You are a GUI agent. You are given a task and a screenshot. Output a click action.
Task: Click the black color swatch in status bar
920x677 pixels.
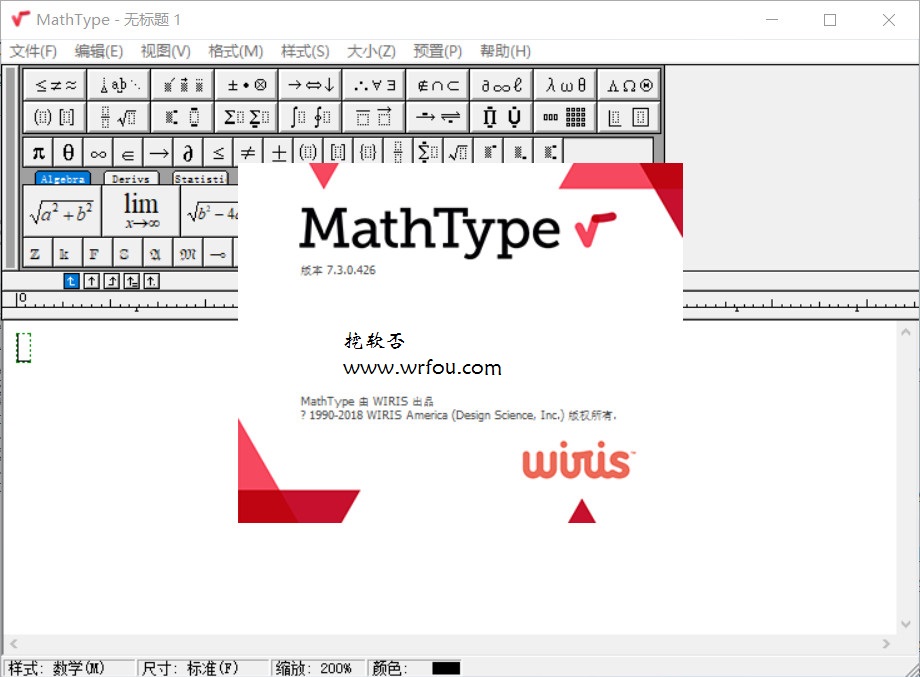pos(446,668)
